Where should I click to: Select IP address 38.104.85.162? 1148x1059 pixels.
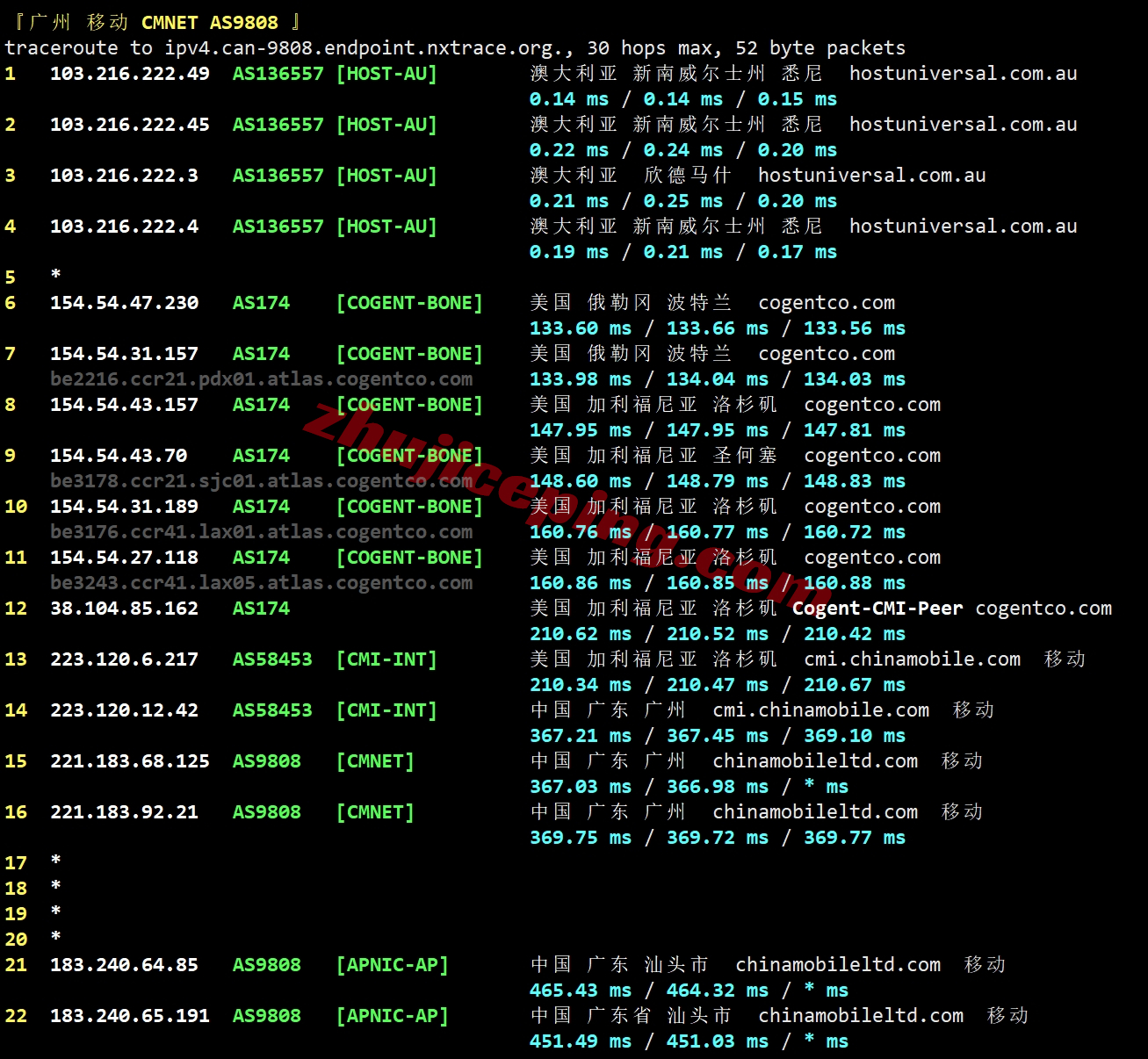click(124, 609)
